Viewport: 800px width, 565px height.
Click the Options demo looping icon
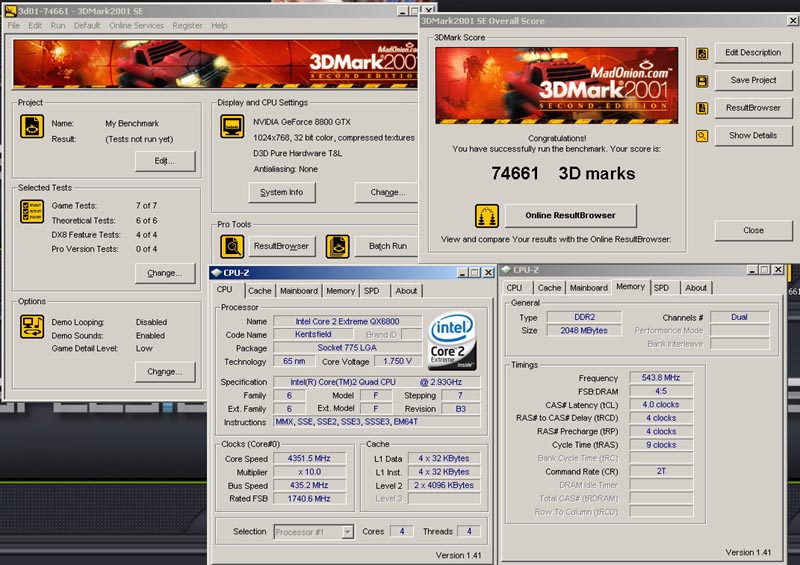(x=32, y=327)
